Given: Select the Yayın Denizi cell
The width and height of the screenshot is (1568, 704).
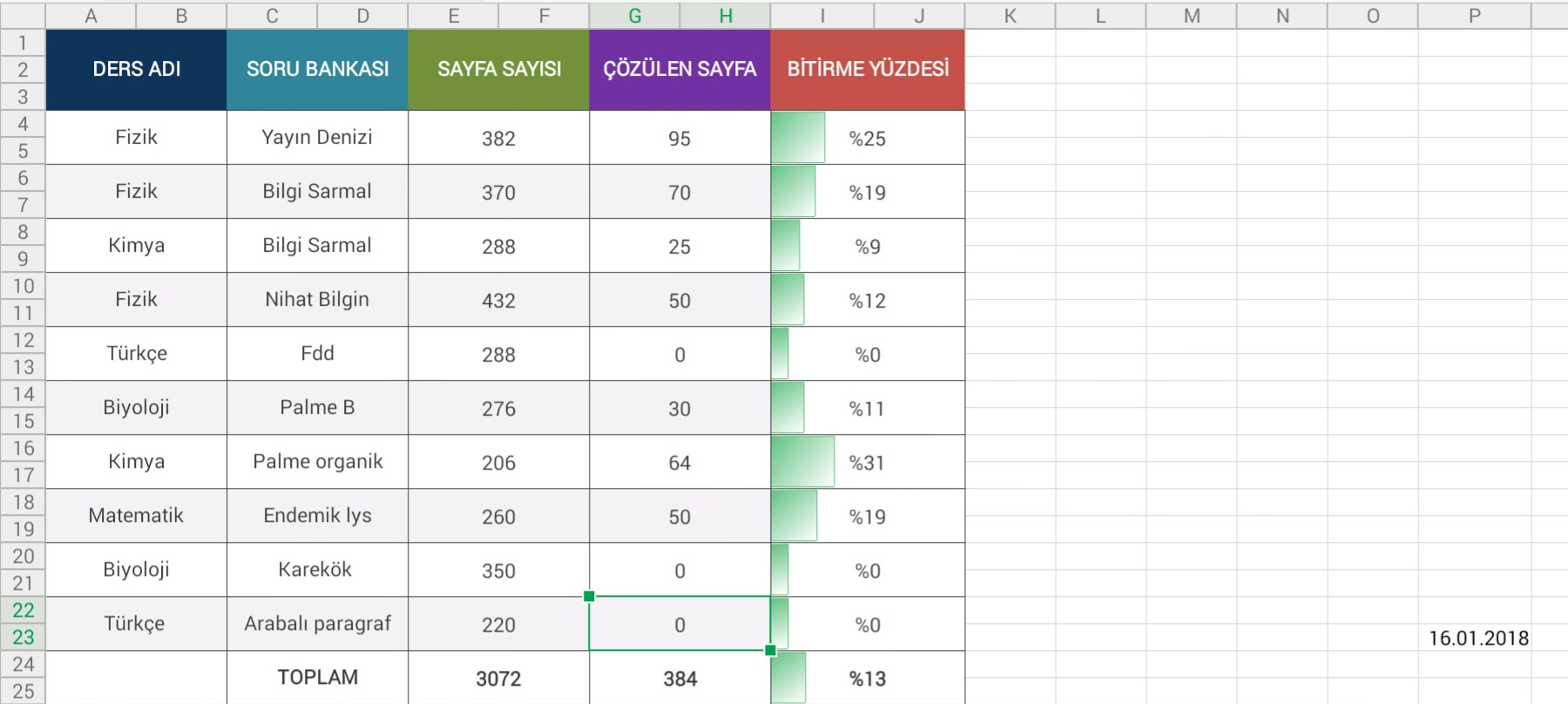Looking at the screenshot, I should pos(317,138).
